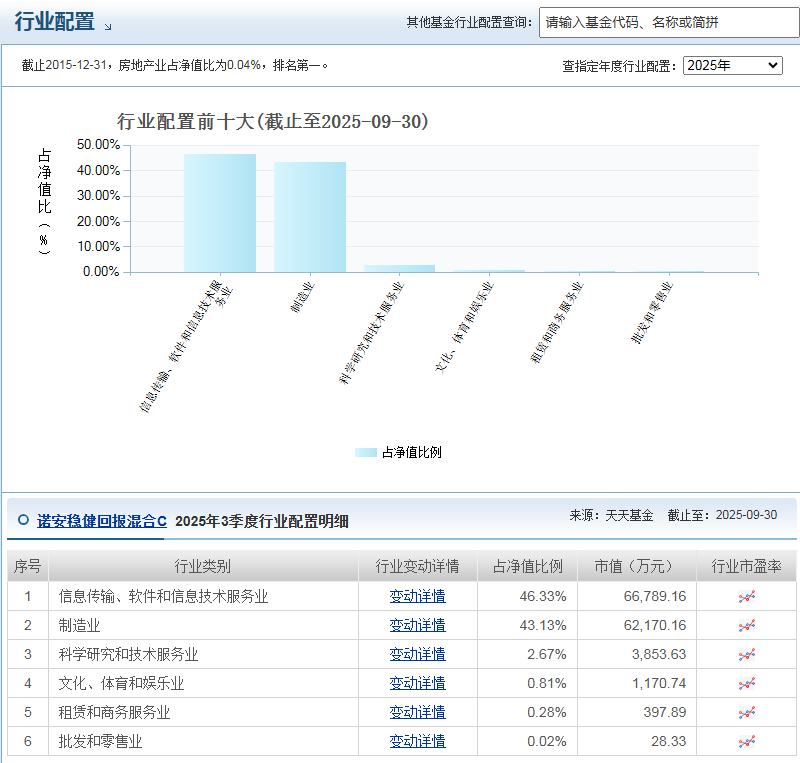
Task: Click the 市值（万元） column header
Action: pos(637,566)
